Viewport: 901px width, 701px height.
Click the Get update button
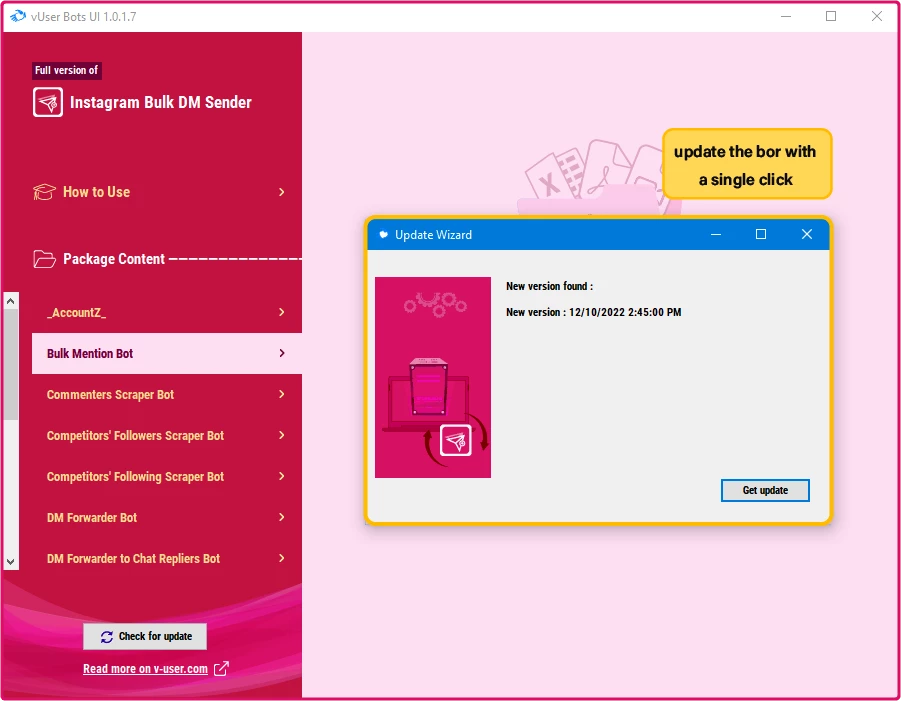[765, 490]
